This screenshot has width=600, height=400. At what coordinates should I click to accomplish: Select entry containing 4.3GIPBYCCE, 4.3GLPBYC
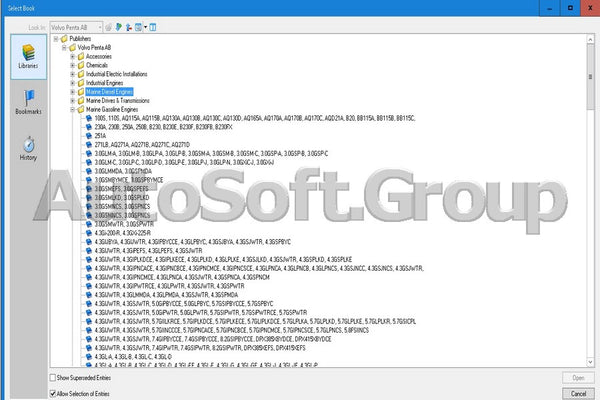[192, 242]
